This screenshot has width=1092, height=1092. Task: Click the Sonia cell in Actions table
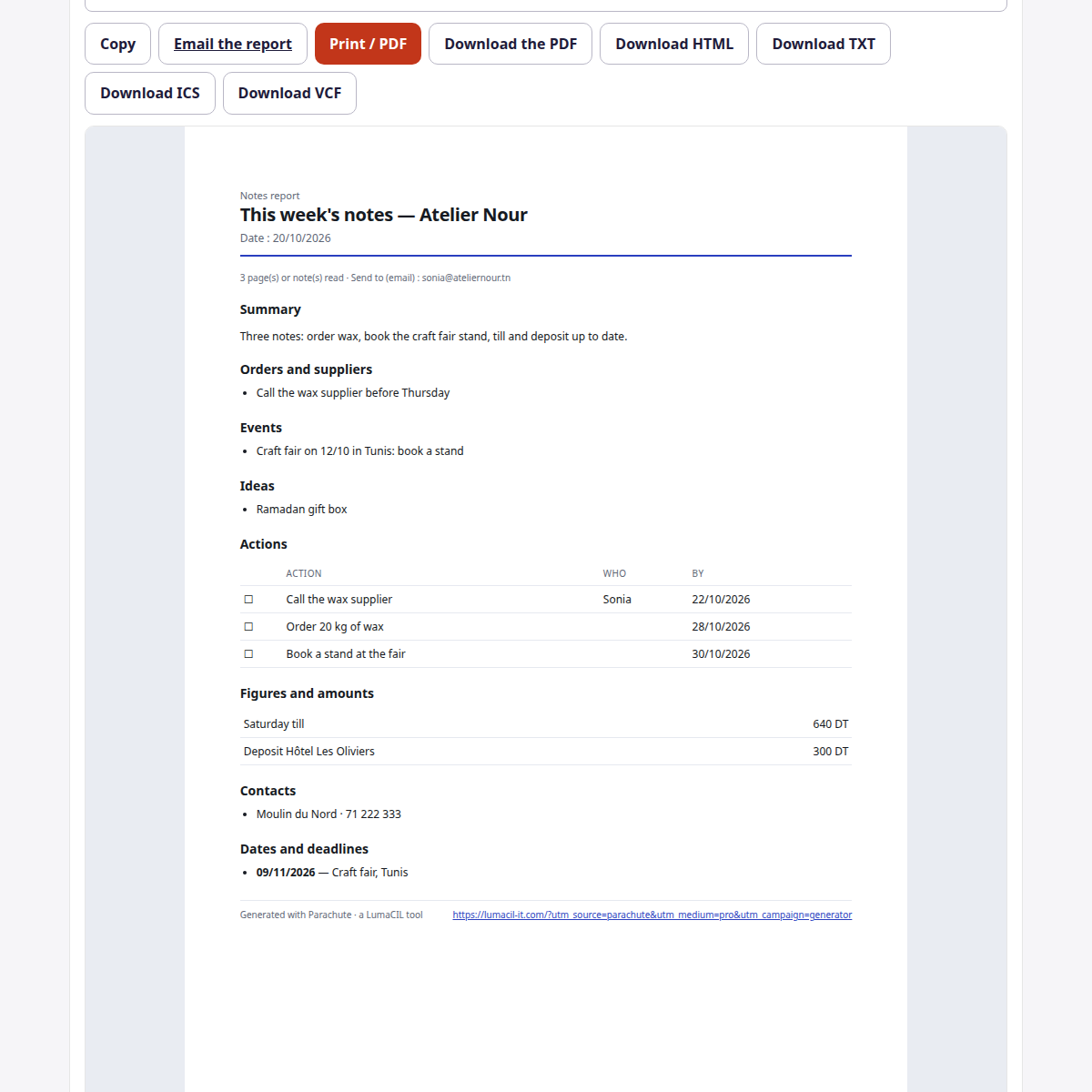pyautogui.click(x=617, y=600)
